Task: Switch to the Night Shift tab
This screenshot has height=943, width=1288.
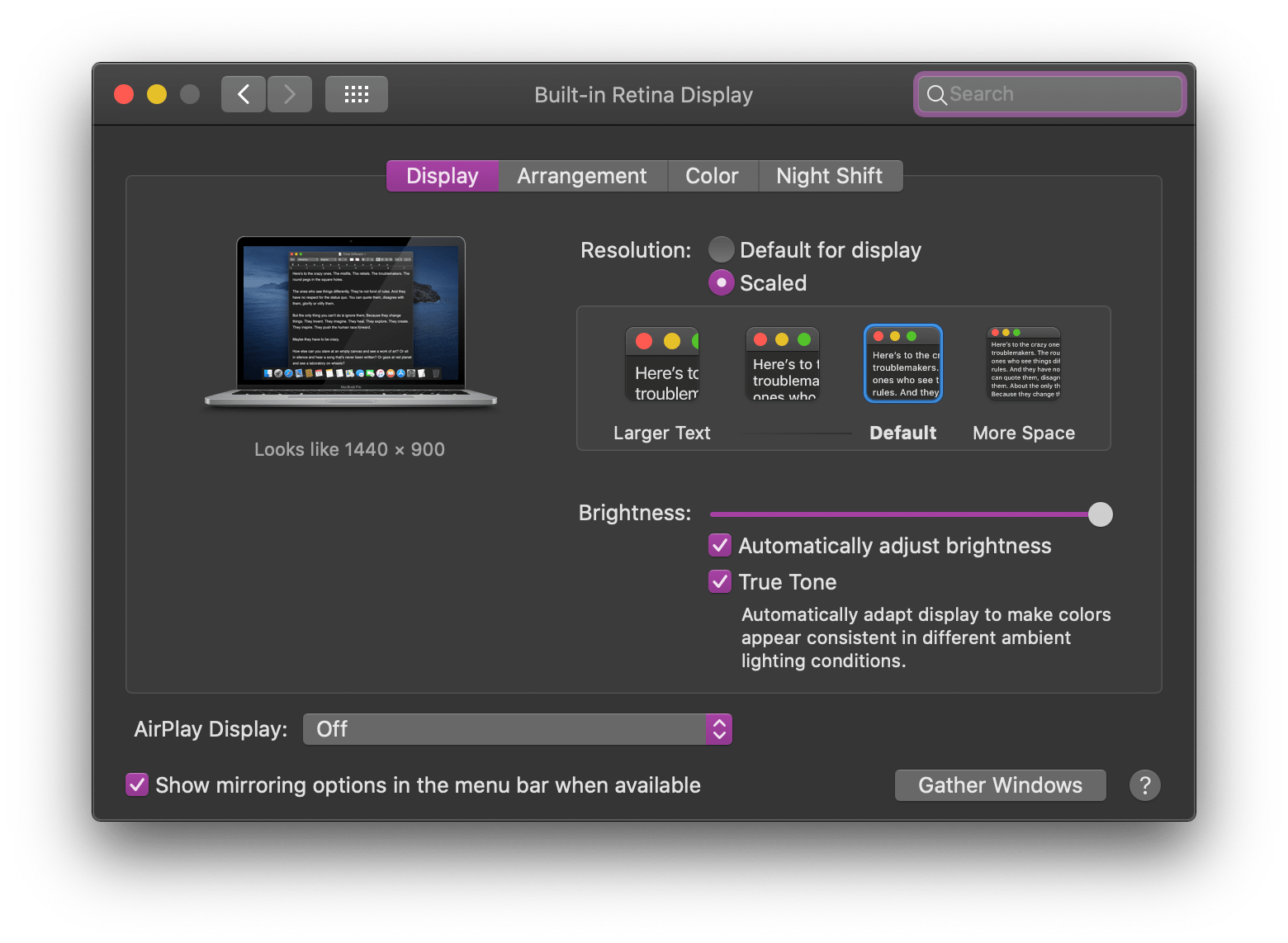Action: 829,175
